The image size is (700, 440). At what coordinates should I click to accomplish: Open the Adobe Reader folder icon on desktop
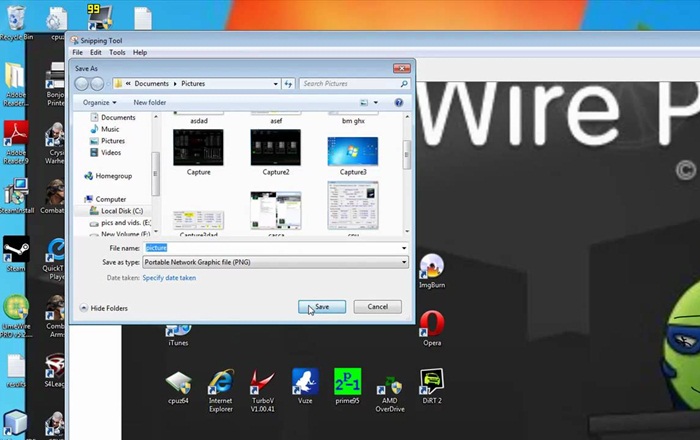[x=16, y=85]
